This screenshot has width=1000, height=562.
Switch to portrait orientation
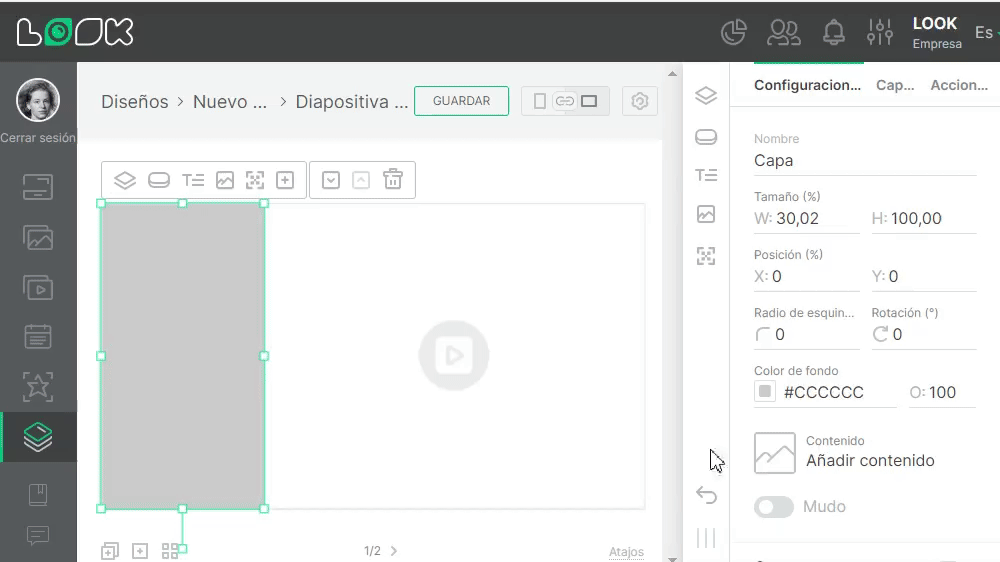point(540,101)
